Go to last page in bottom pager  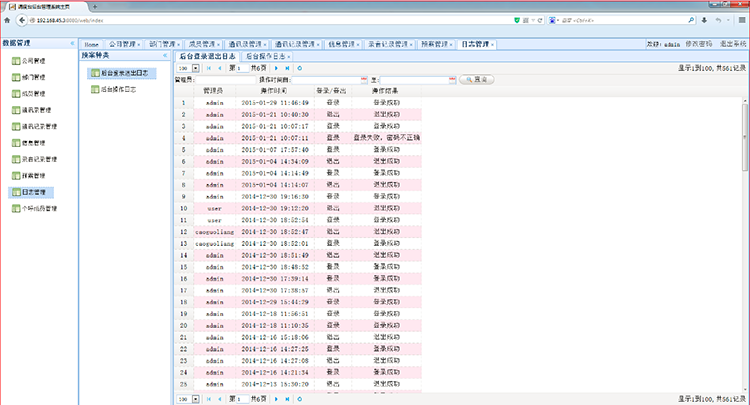287,399
